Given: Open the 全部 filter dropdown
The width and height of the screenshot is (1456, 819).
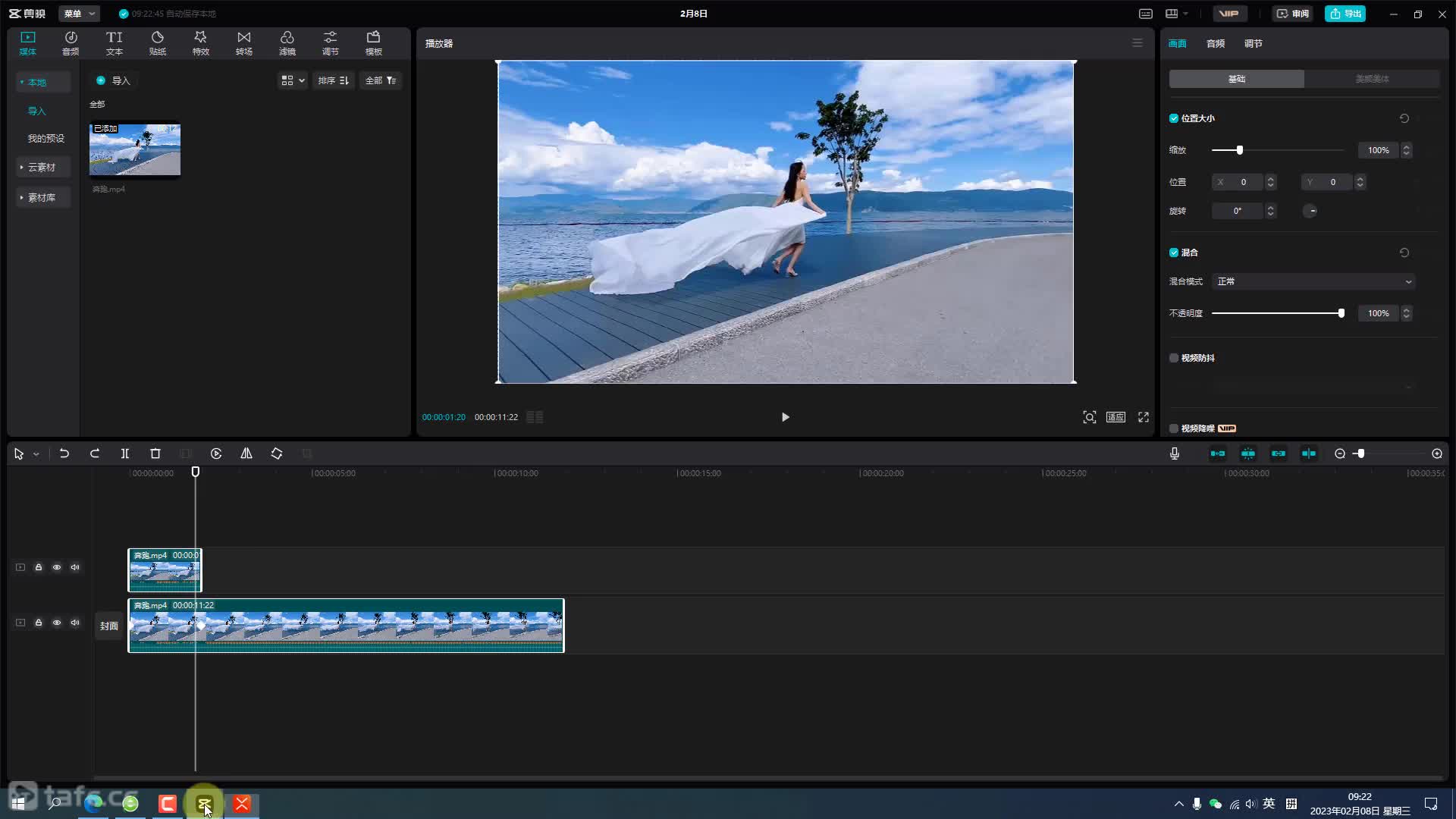Looking at the screenshot, I should coord(381,80).
